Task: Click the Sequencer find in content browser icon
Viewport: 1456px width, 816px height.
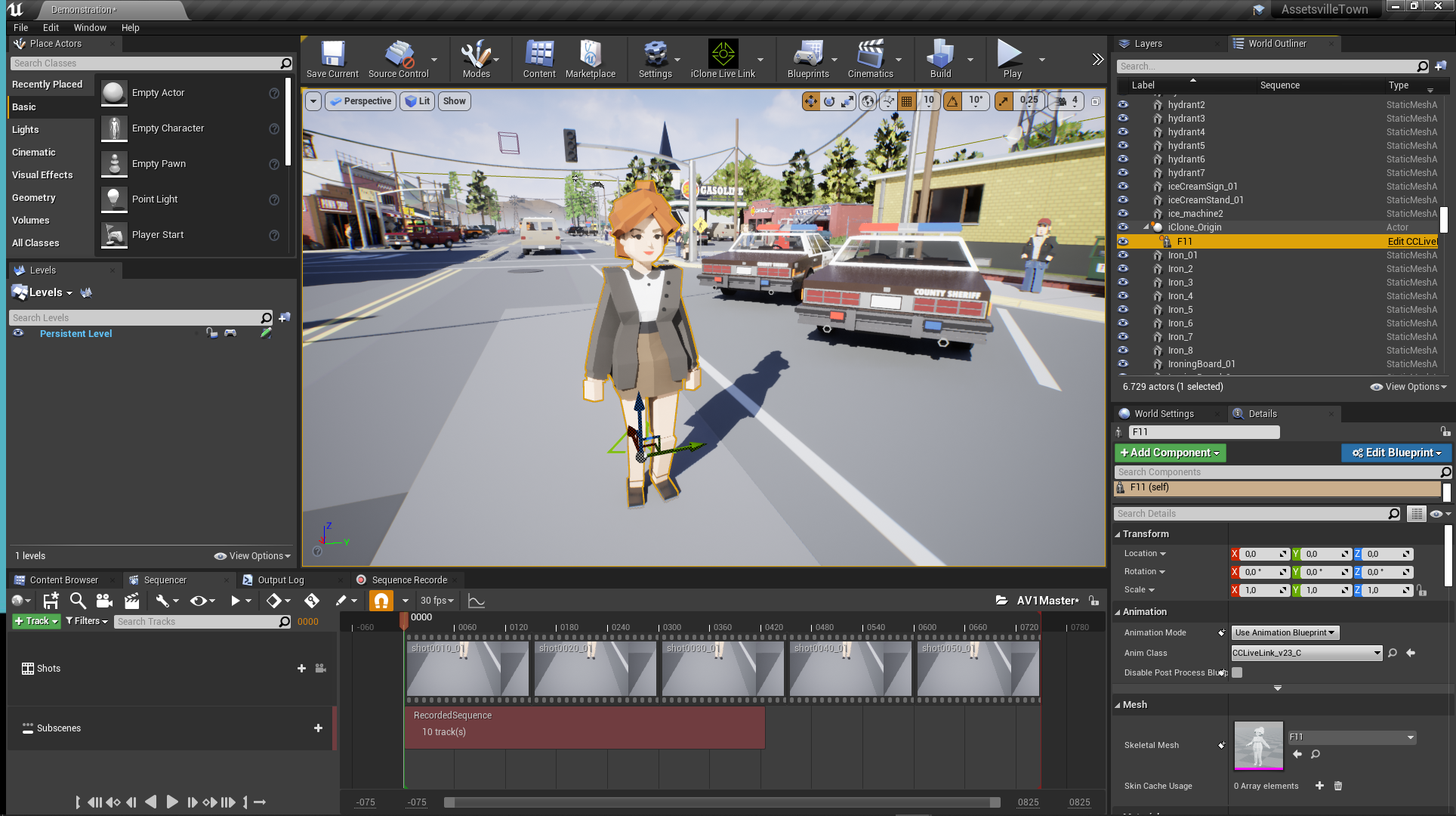Action: (78, 601)
